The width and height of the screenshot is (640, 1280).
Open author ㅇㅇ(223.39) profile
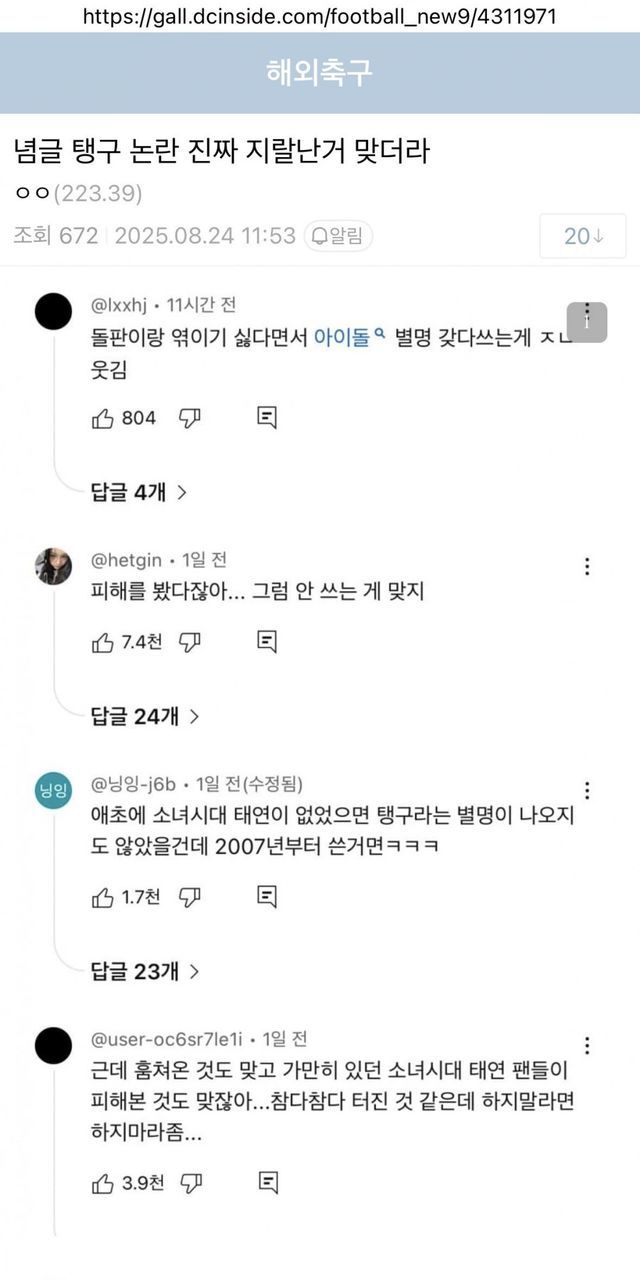click(78, 193)
